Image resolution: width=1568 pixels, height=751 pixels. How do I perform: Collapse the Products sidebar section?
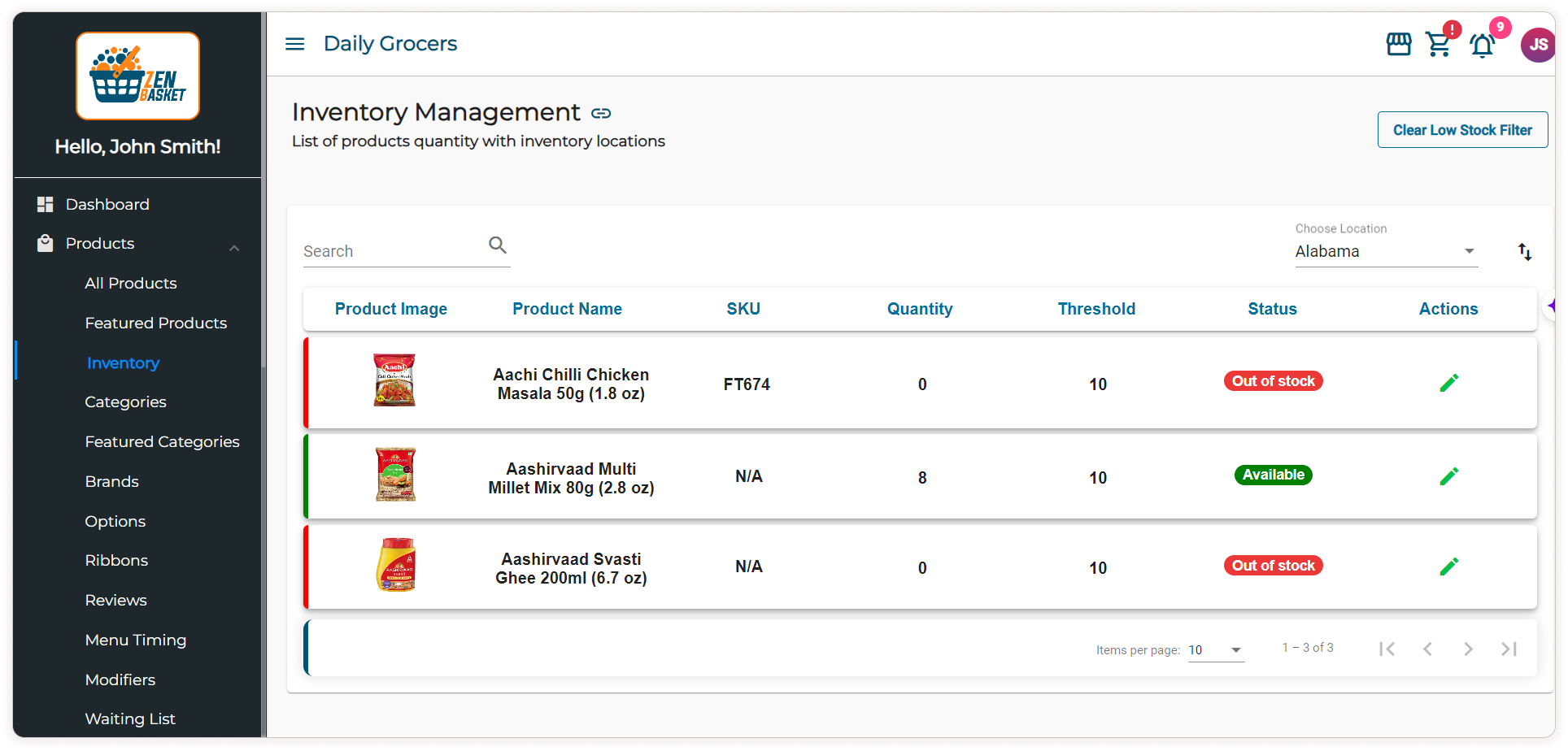point(234,248)
